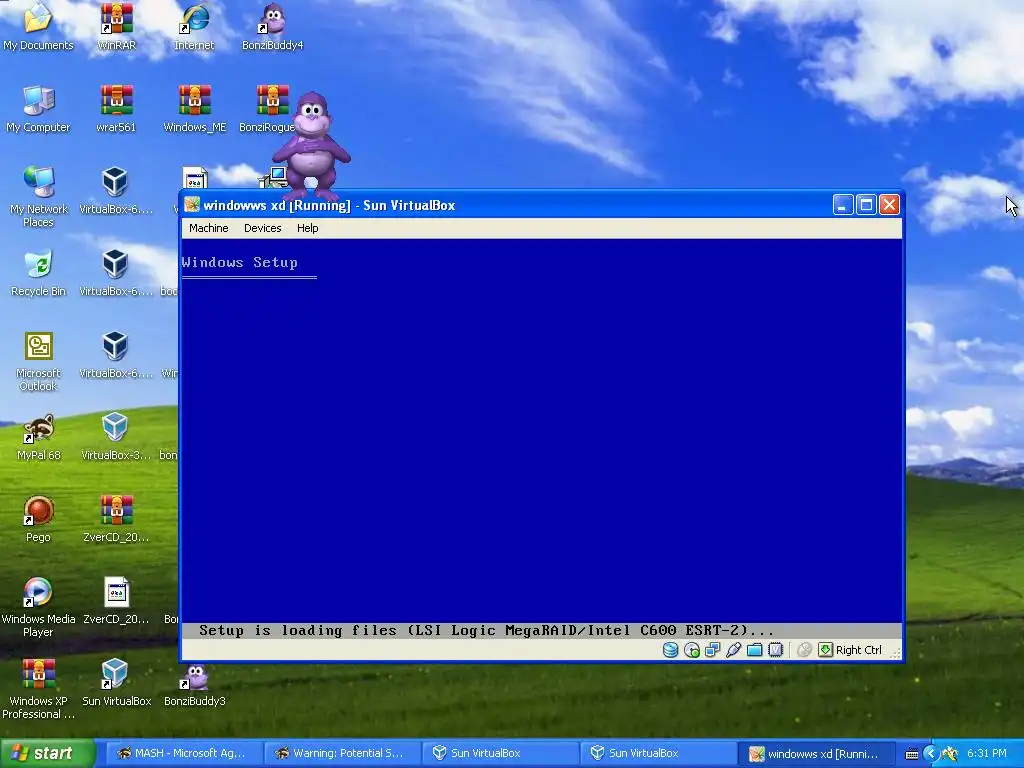
Task: Select the Windows XP Professional archive icon
Action: 39,688
